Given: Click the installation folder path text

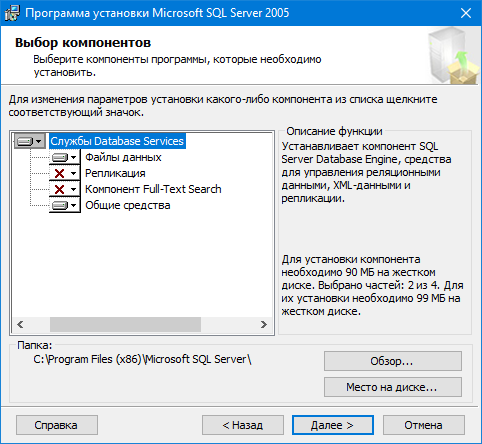Looking at the screenshot, I should tap(142, 359).
